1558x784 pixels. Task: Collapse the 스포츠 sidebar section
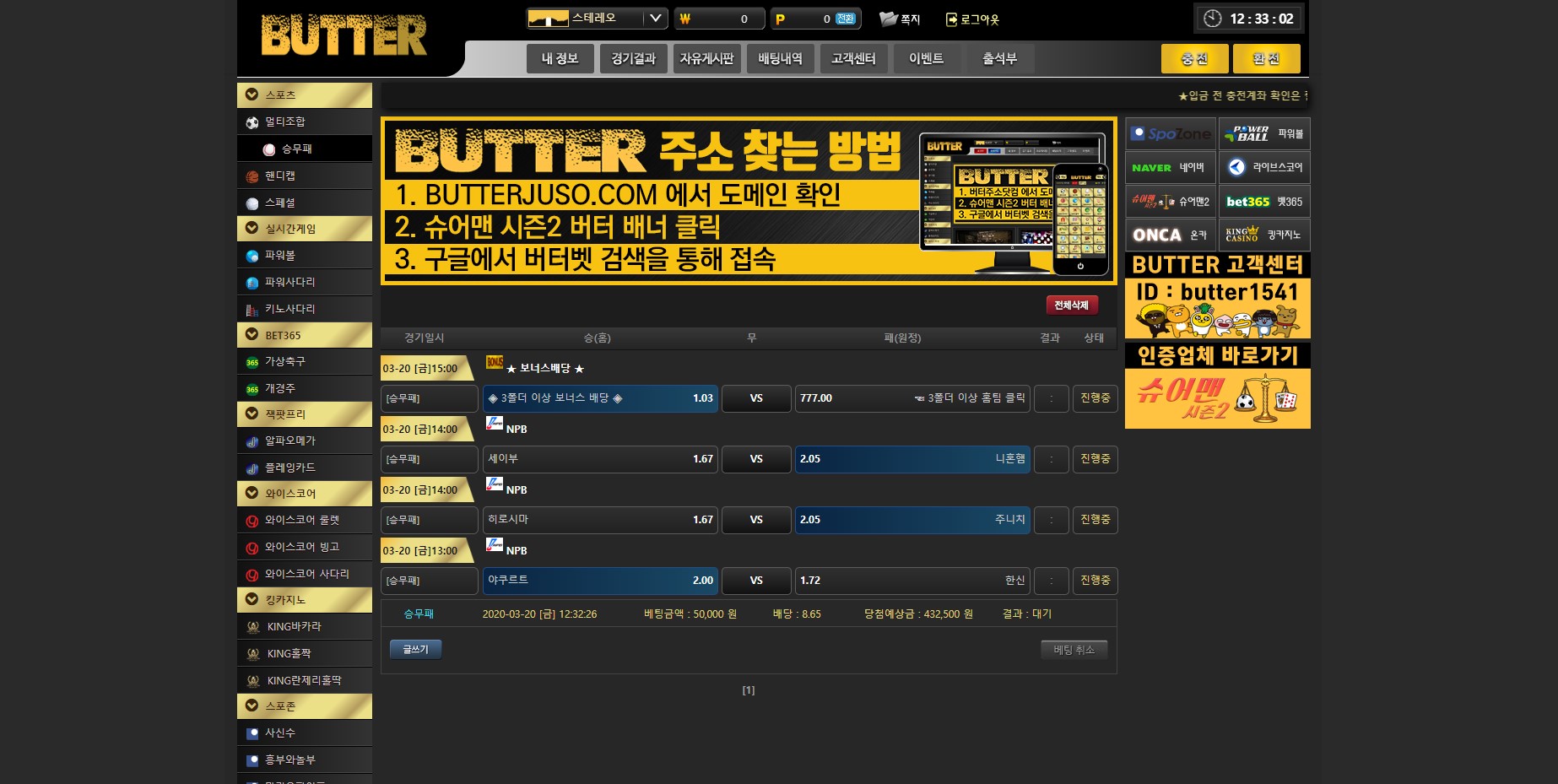click(x=305, y=95)
